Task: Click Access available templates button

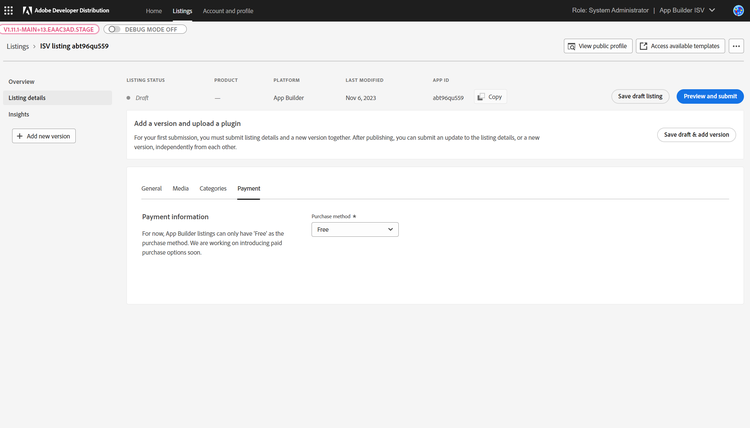Action: click(680, 46)
